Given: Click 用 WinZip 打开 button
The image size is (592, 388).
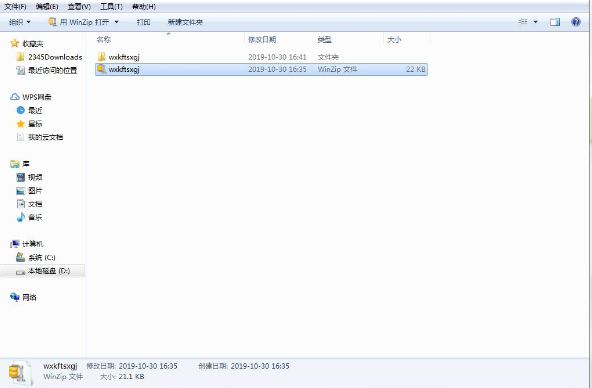Looking at the screenshot, I should 79,22.
